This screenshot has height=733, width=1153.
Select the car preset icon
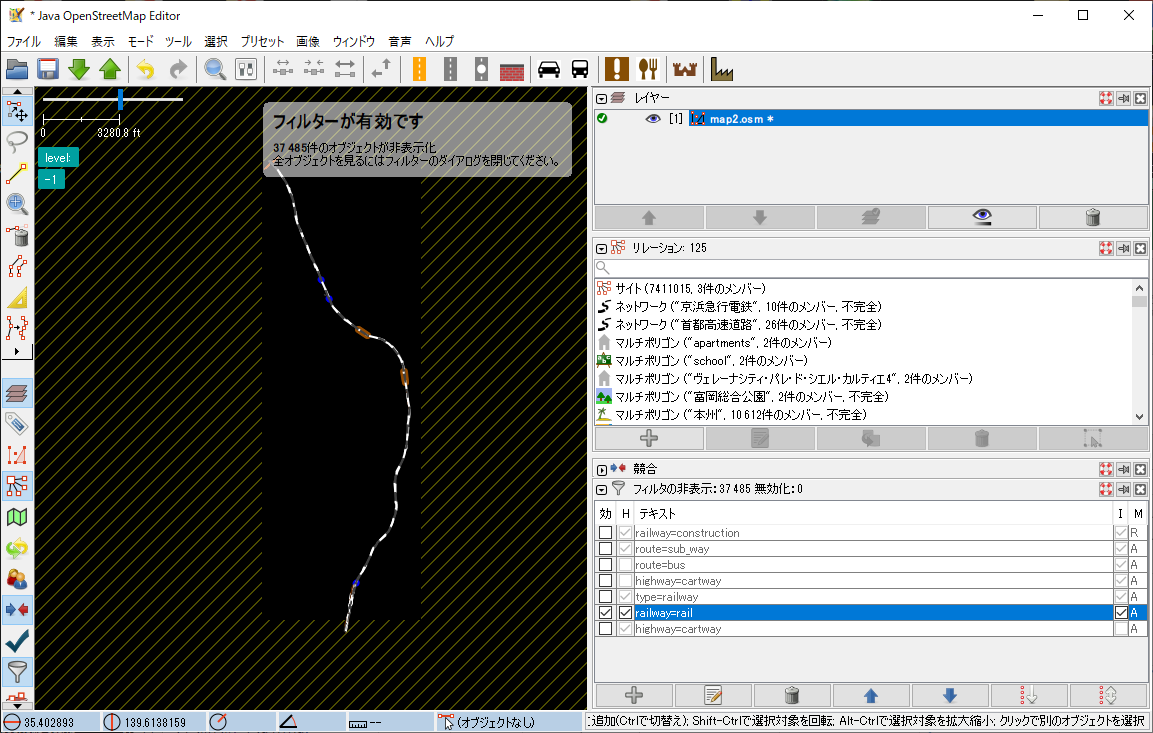click(548, 69)
